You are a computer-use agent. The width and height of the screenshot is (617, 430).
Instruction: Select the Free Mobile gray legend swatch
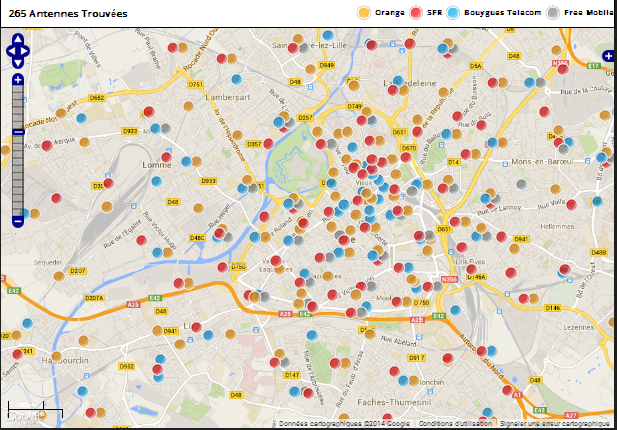tap(553, 13)
